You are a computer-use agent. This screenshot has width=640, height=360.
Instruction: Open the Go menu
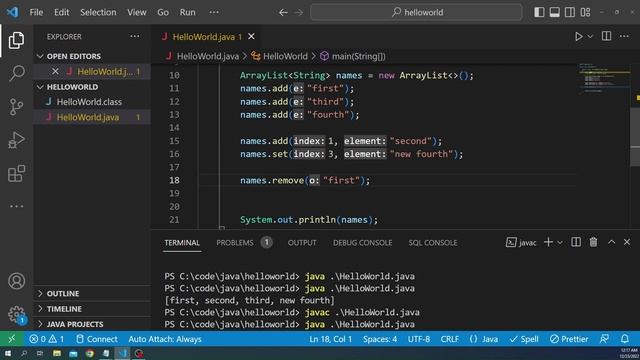(163, 12)
